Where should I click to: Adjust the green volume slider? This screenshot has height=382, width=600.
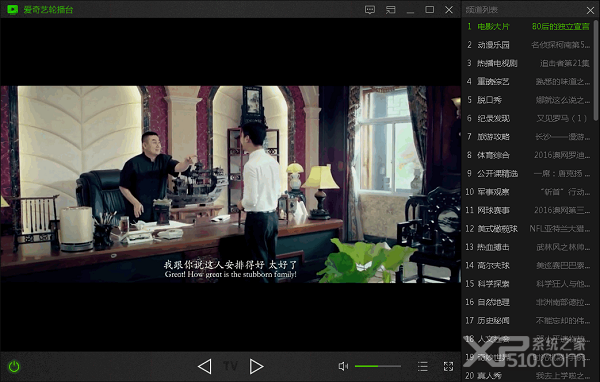point(378,366)
